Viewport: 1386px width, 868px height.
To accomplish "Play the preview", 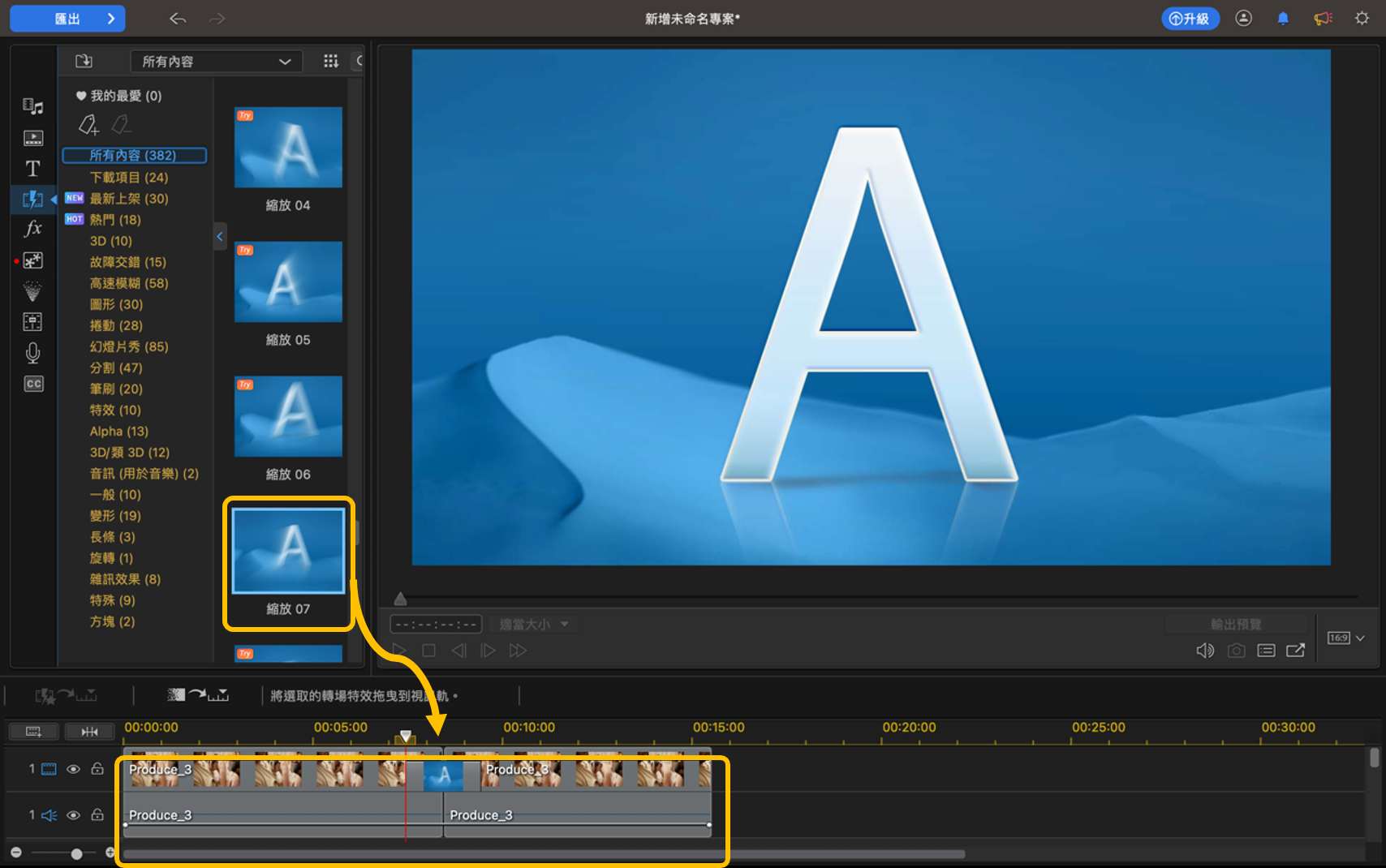I will [x=399, y=651].
